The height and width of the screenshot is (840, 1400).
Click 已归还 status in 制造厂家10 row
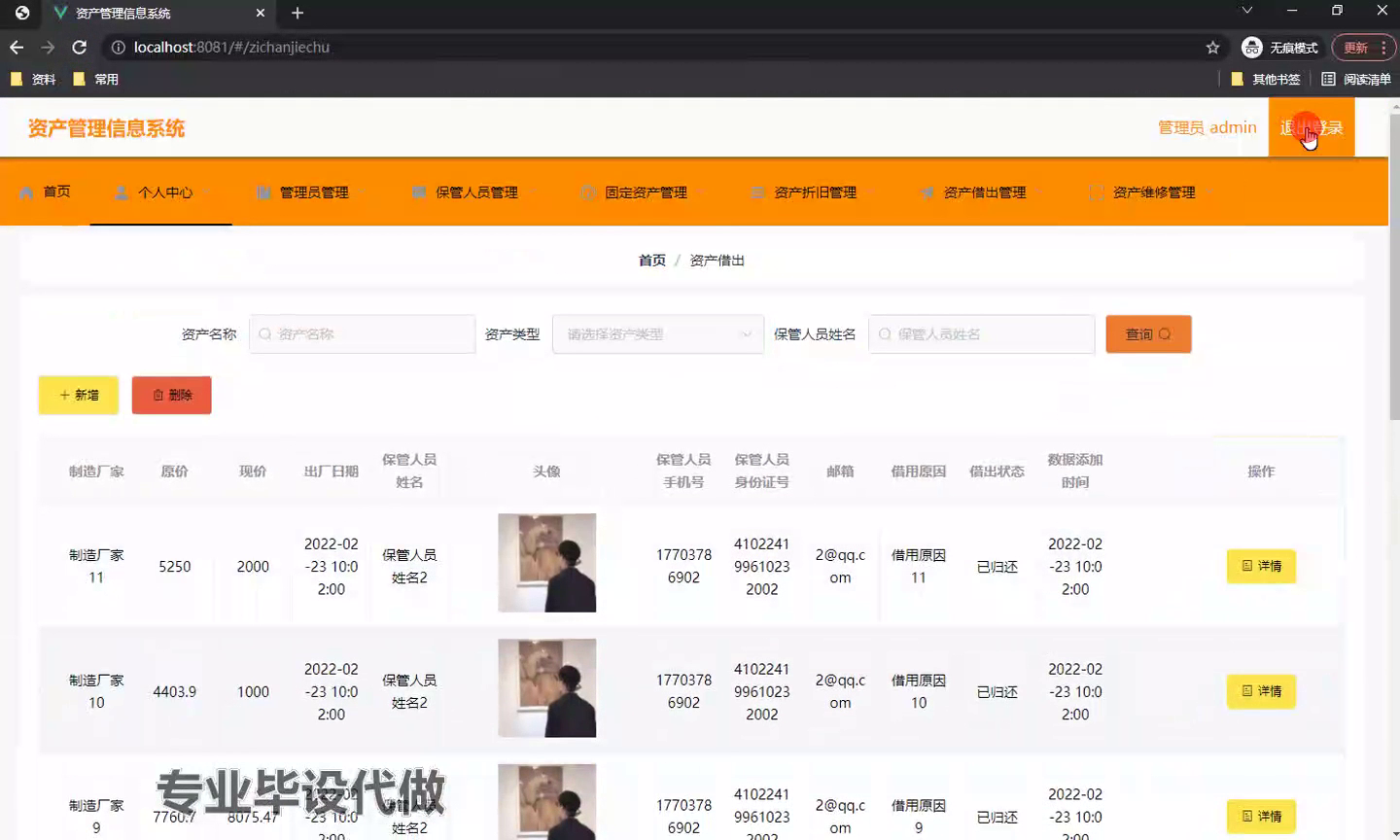997,692
